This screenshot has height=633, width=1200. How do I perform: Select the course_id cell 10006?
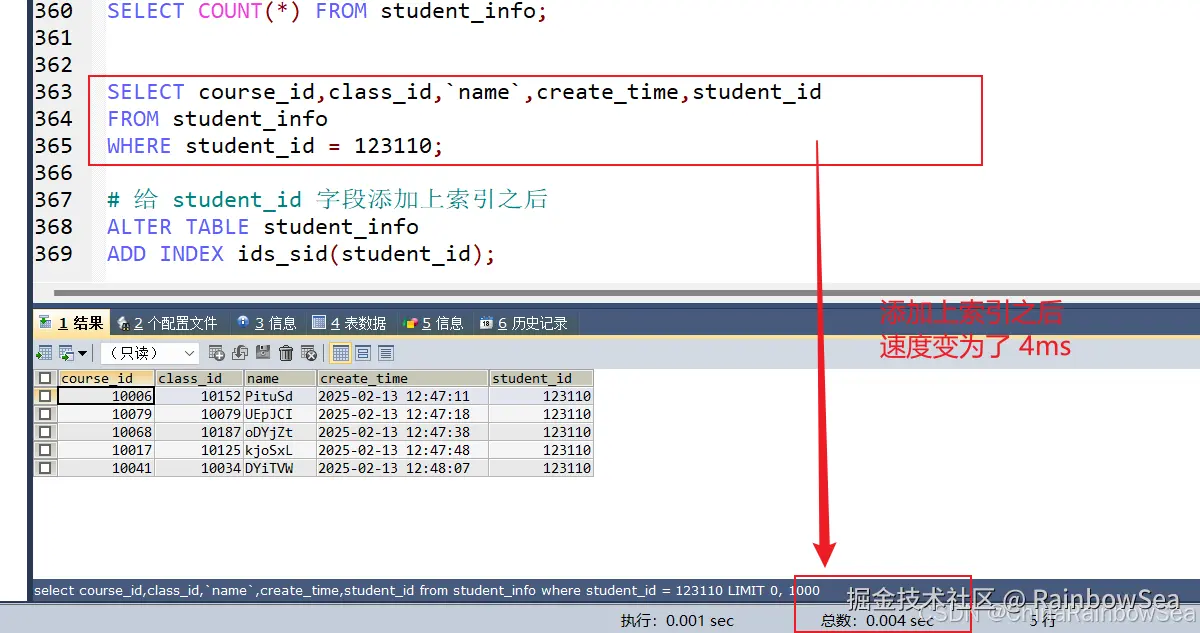106,396
